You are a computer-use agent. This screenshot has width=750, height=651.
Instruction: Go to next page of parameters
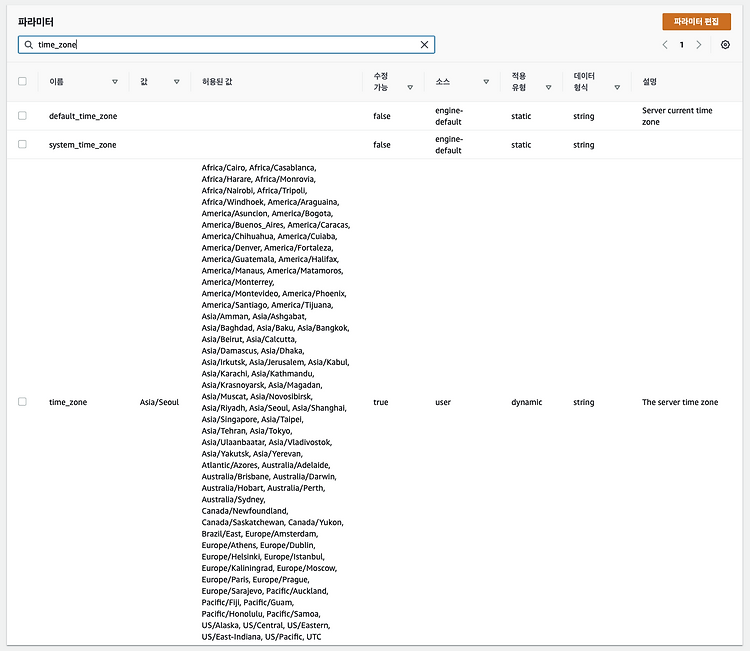click(699, 44)
